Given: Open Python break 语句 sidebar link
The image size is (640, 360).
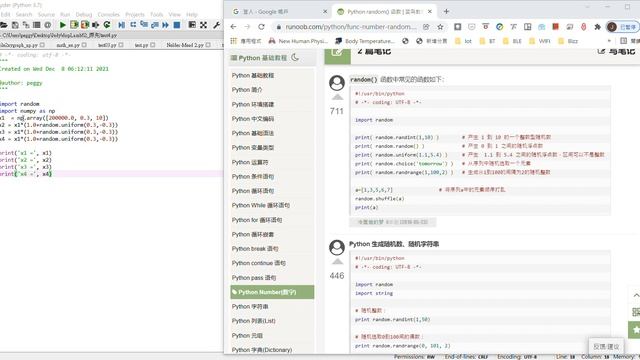Looking at the screenshot, I should pyautogui.click(x=255, y=249).
